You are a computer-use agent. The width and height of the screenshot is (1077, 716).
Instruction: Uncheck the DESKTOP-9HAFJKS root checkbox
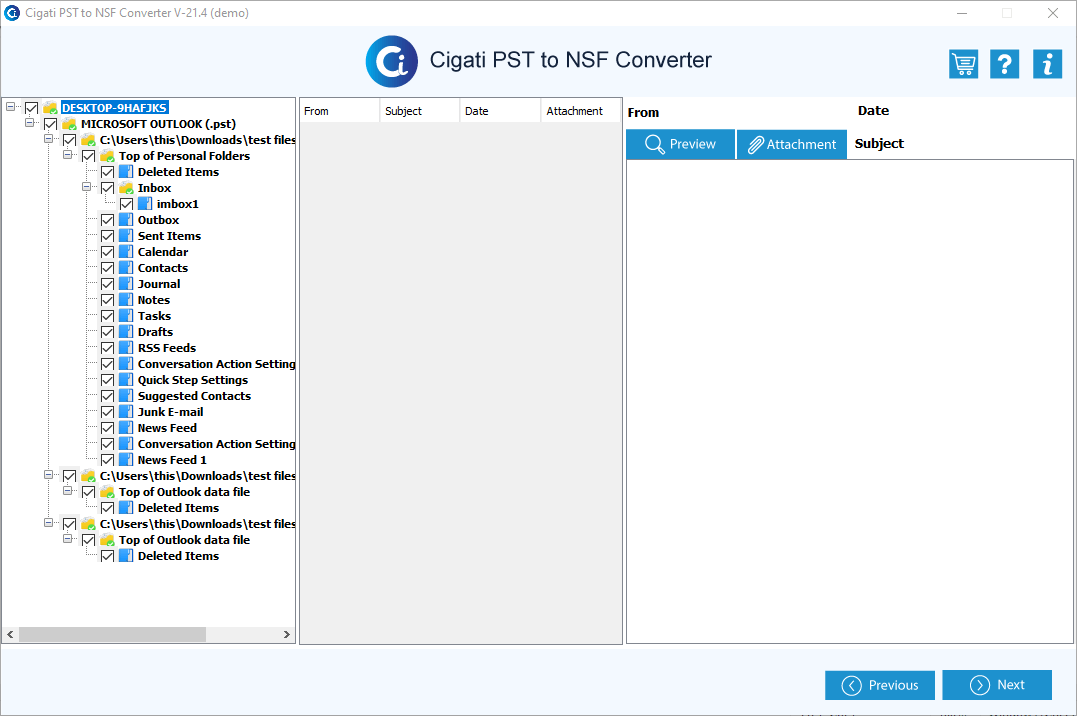click(x=32, y=109)
